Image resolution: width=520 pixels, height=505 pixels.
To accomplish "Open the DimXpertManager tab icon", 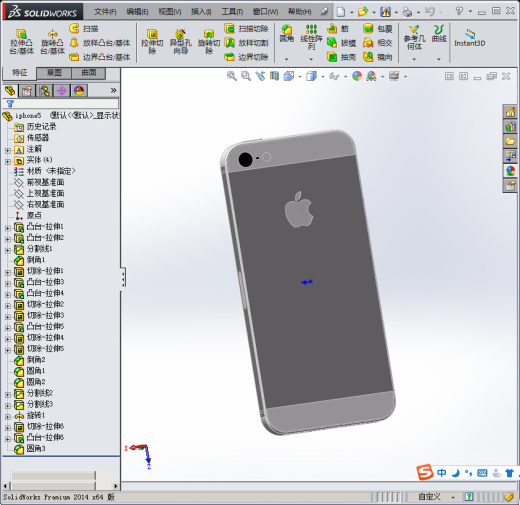I will click(62, 90).
